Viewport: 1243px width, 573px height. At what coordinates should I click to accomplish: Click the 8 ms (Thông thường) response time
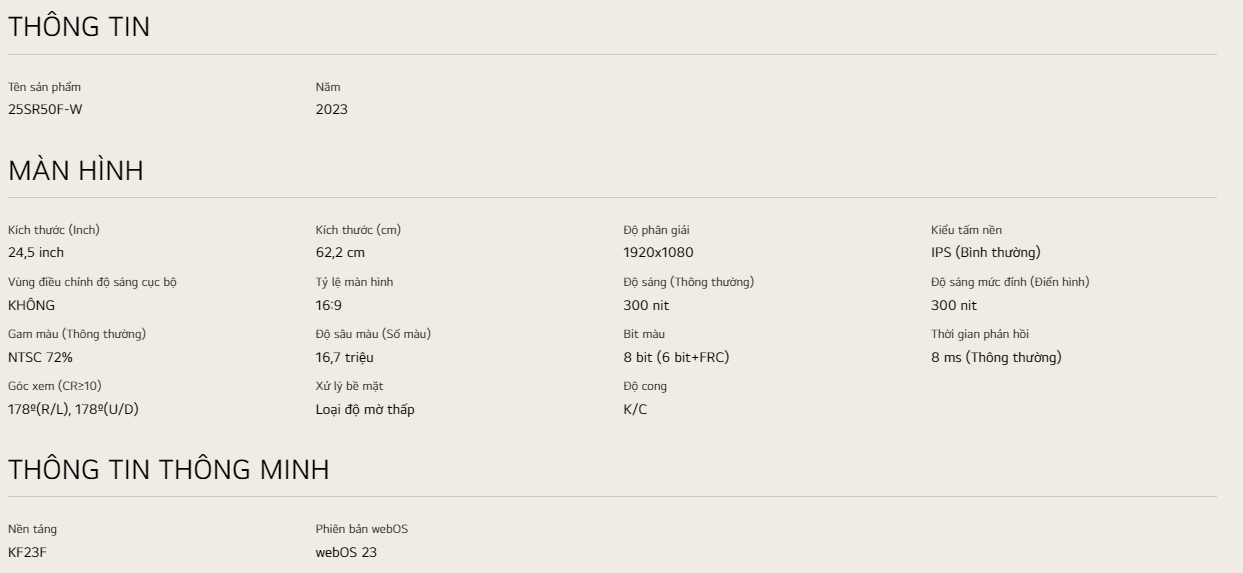click(996, 357)
